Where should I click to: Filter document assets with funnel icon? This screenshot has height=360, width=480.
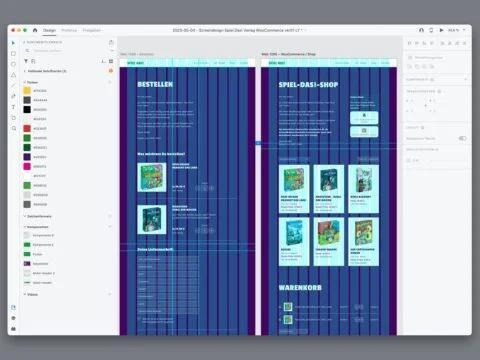tap(26, 61)
